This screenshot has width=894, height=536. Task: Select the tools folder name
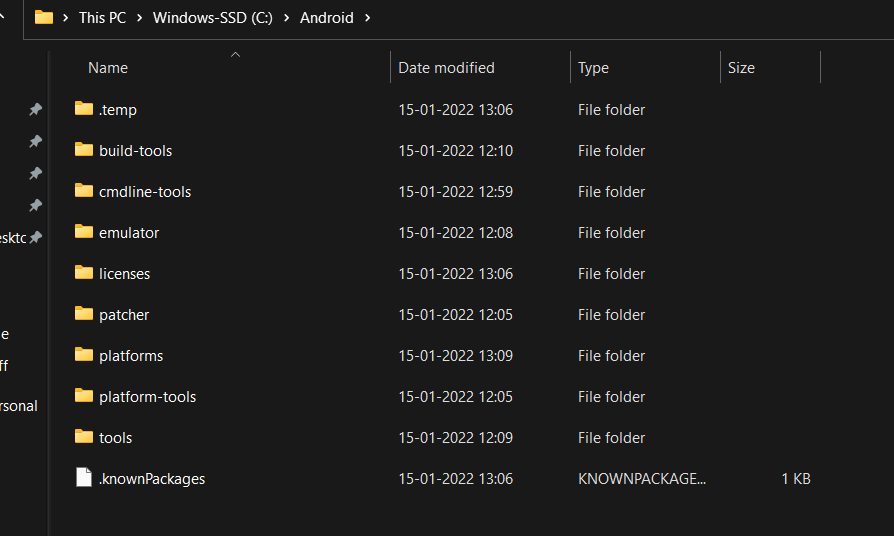[x=115, y=438]
